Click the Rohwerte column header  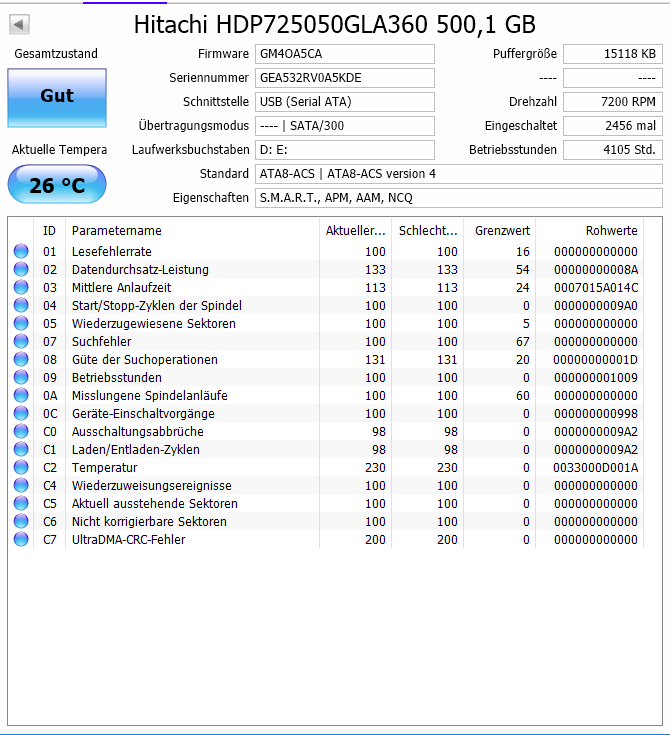(590, 231)
